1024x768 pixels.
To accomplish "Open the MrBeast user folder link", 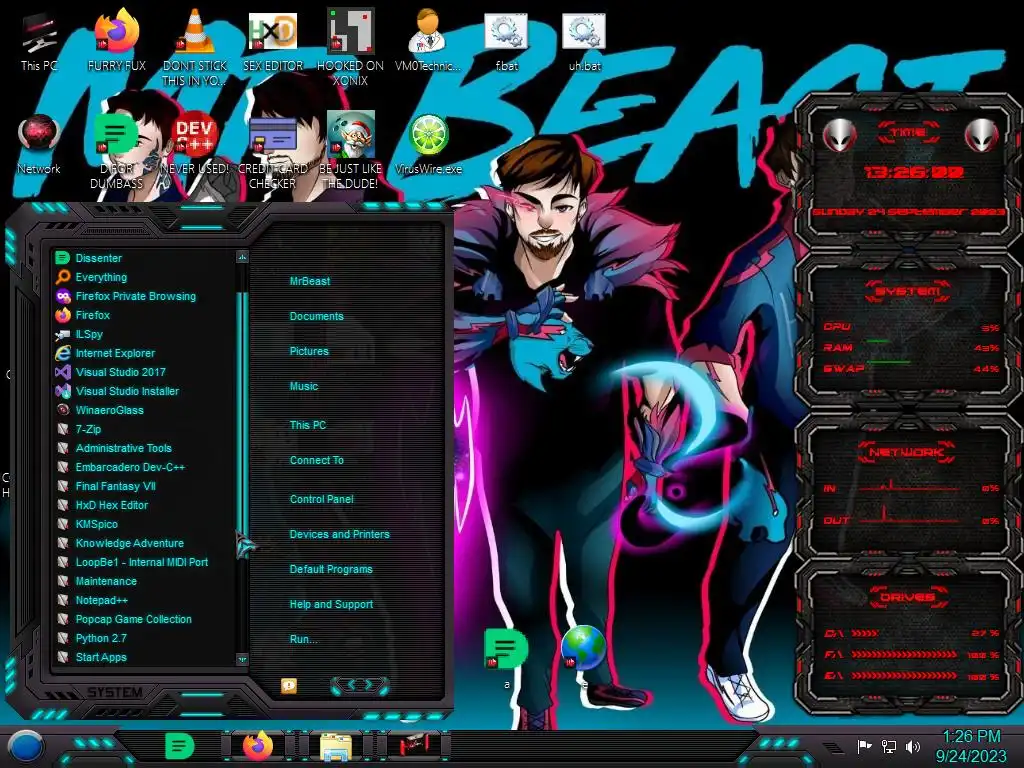I will 310,281.
